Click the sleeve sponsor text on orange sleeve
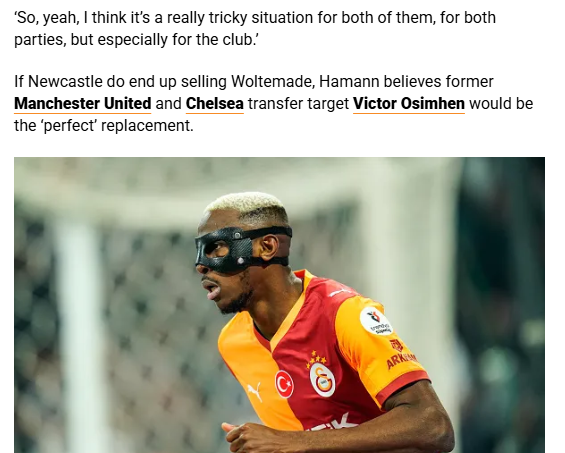Screen dimensions: 565x453 coord(401,358)
